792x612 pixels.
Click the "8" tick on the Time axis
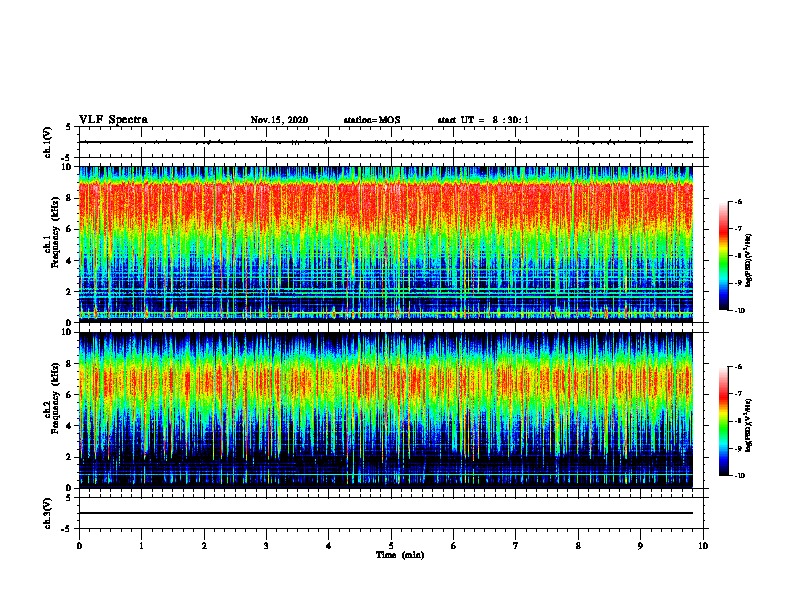point(578,546)
